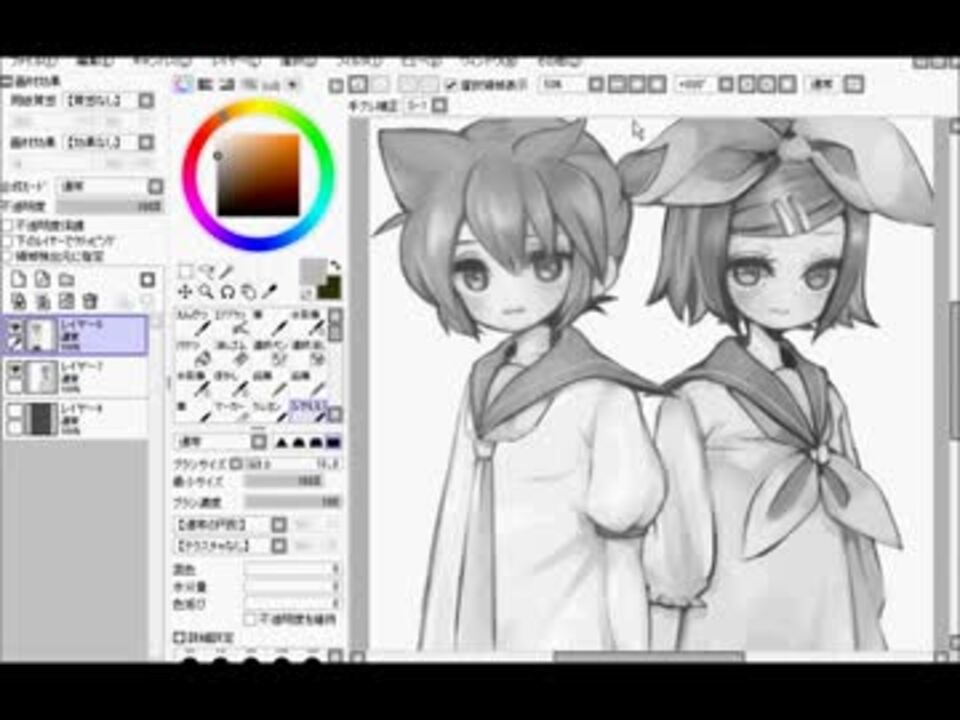Open the 【テクスチャなし】 brush texture dropdown
The width and height of the screenshot is (960, 720).
click(279, 545)
